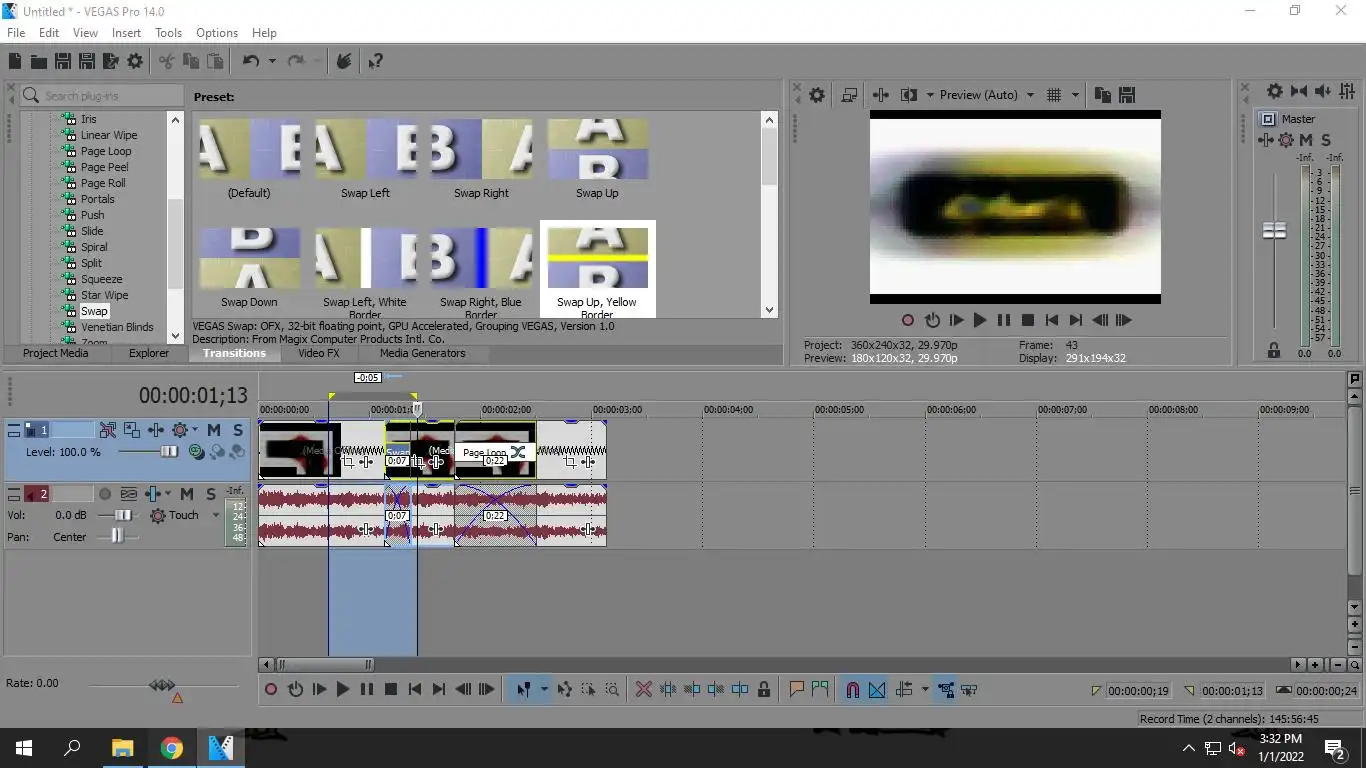Undo the last action

click(251, 62)
